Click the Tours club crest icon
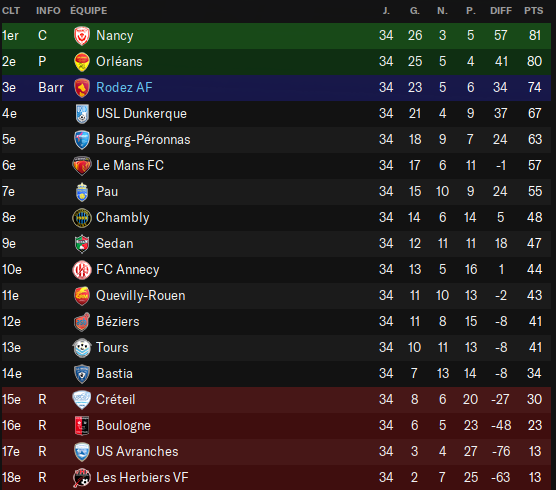Screen dimensions: 556x490 [x=82, y=348]
